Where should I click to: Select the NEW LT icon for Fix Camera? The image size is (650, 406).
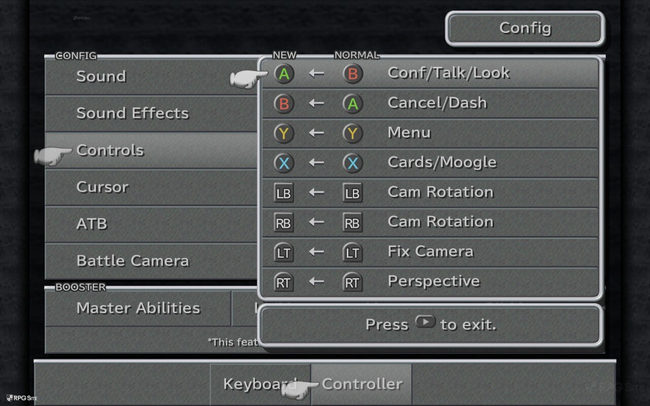click(284, 252)
